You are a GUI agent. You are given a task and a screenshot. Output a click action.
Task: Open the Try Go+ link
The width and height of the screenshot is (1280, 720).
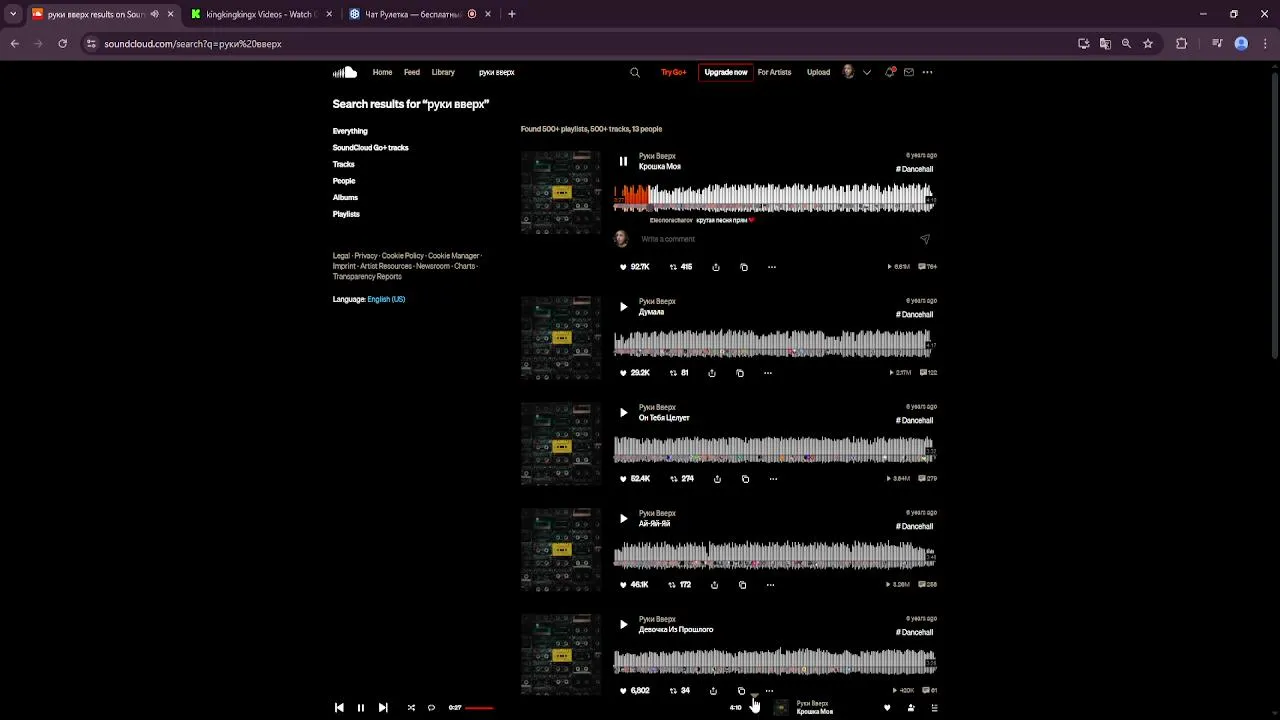point(674,72)
